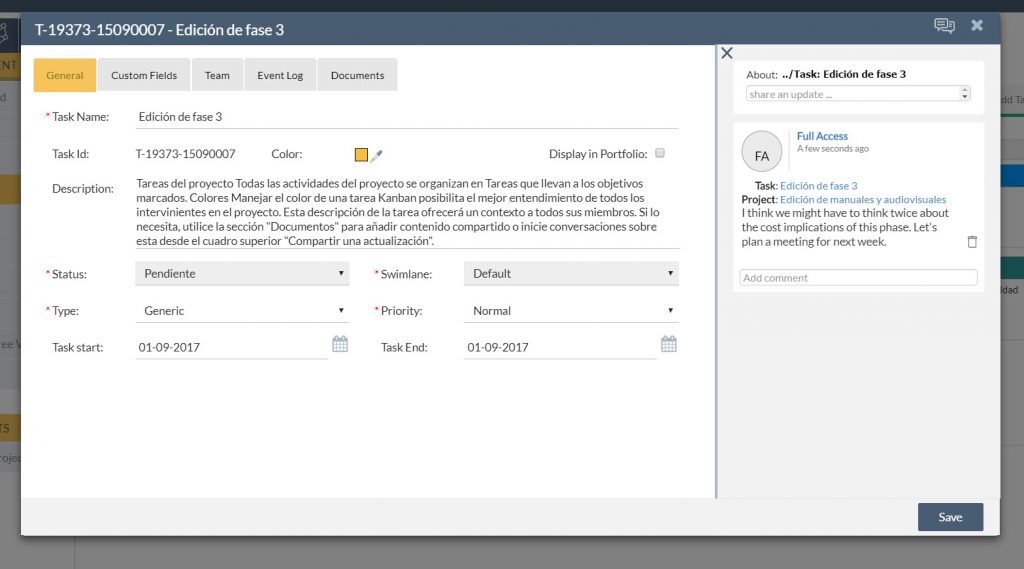This screenshot has width=1024, height=569.
Task: Expand the Priority dropdown showing Normal
Action: click(571, 311)
